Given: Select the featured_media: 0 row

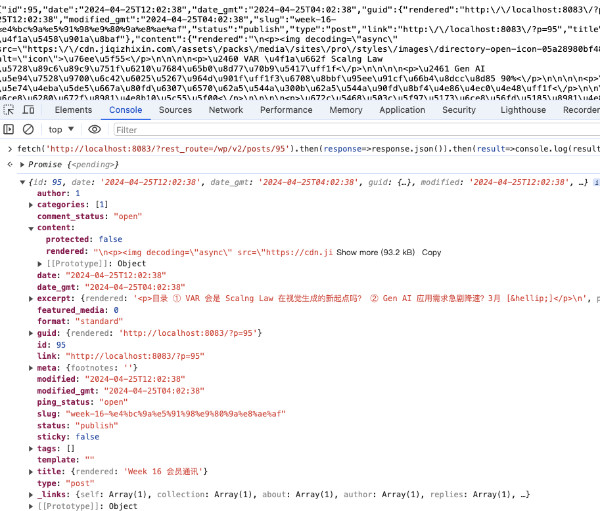Looking at the screenshot, I should (78, 310).
